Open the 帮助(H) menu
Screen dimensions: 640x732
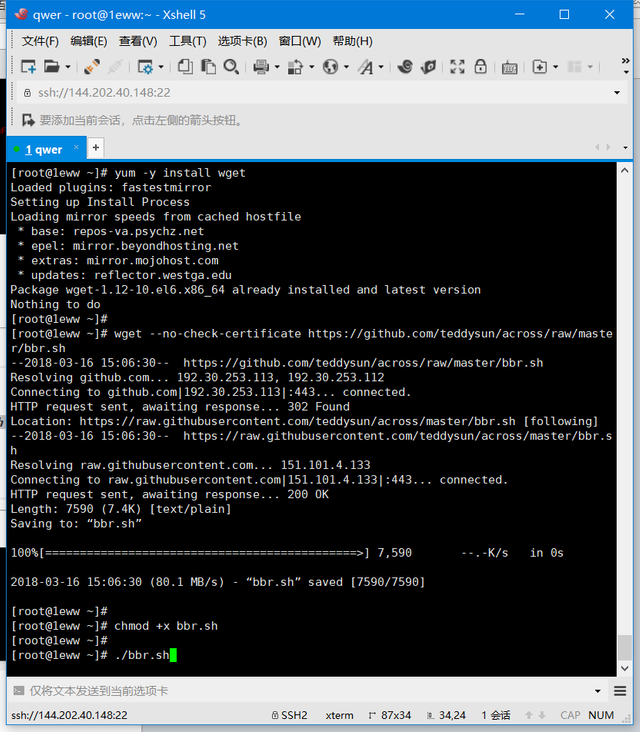(352, 42)
